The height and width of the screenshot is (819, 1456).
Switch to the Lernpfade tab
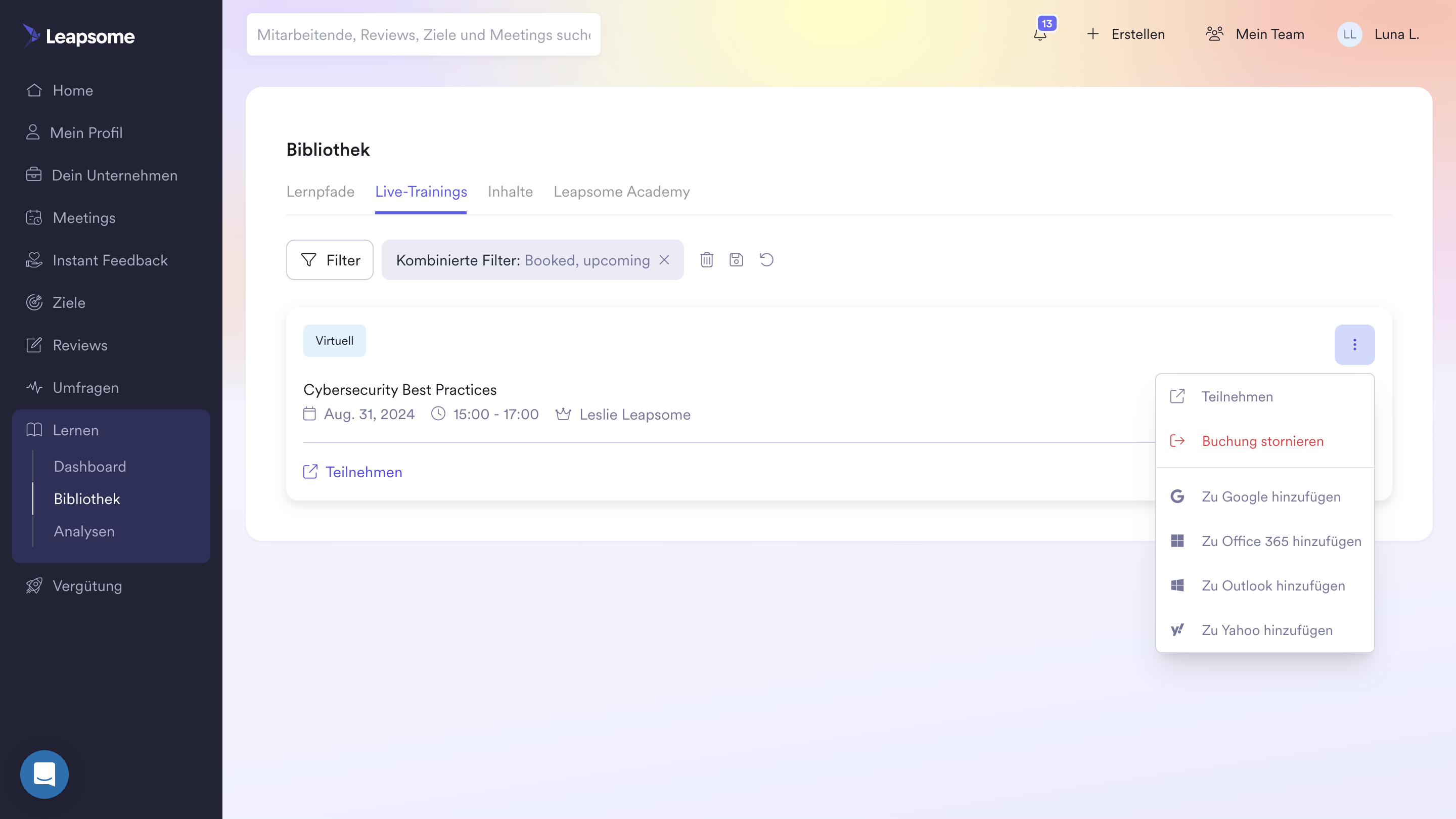click(321, 192)
